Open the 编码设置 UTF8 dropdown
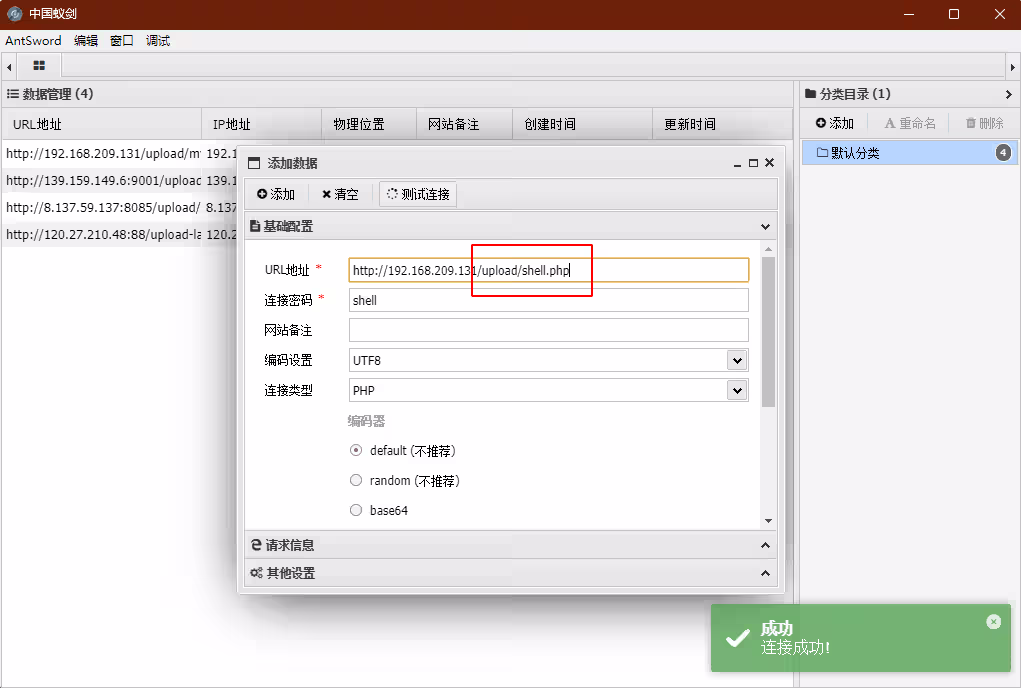This screenshot has height=688, width=1021. [737, 360]
